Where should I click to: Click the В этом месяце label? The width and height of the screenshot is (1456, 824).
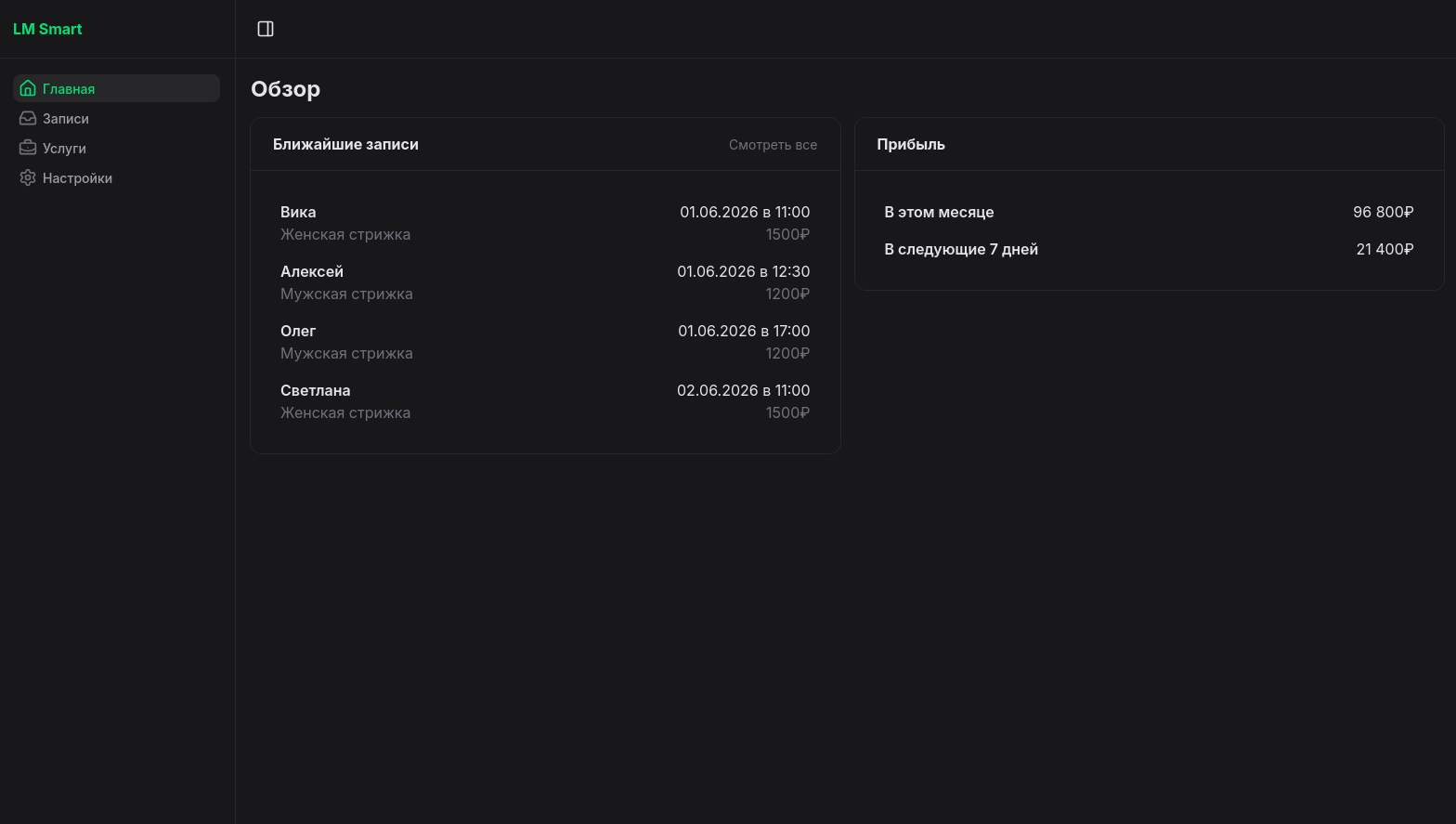[x=939, y=212]
